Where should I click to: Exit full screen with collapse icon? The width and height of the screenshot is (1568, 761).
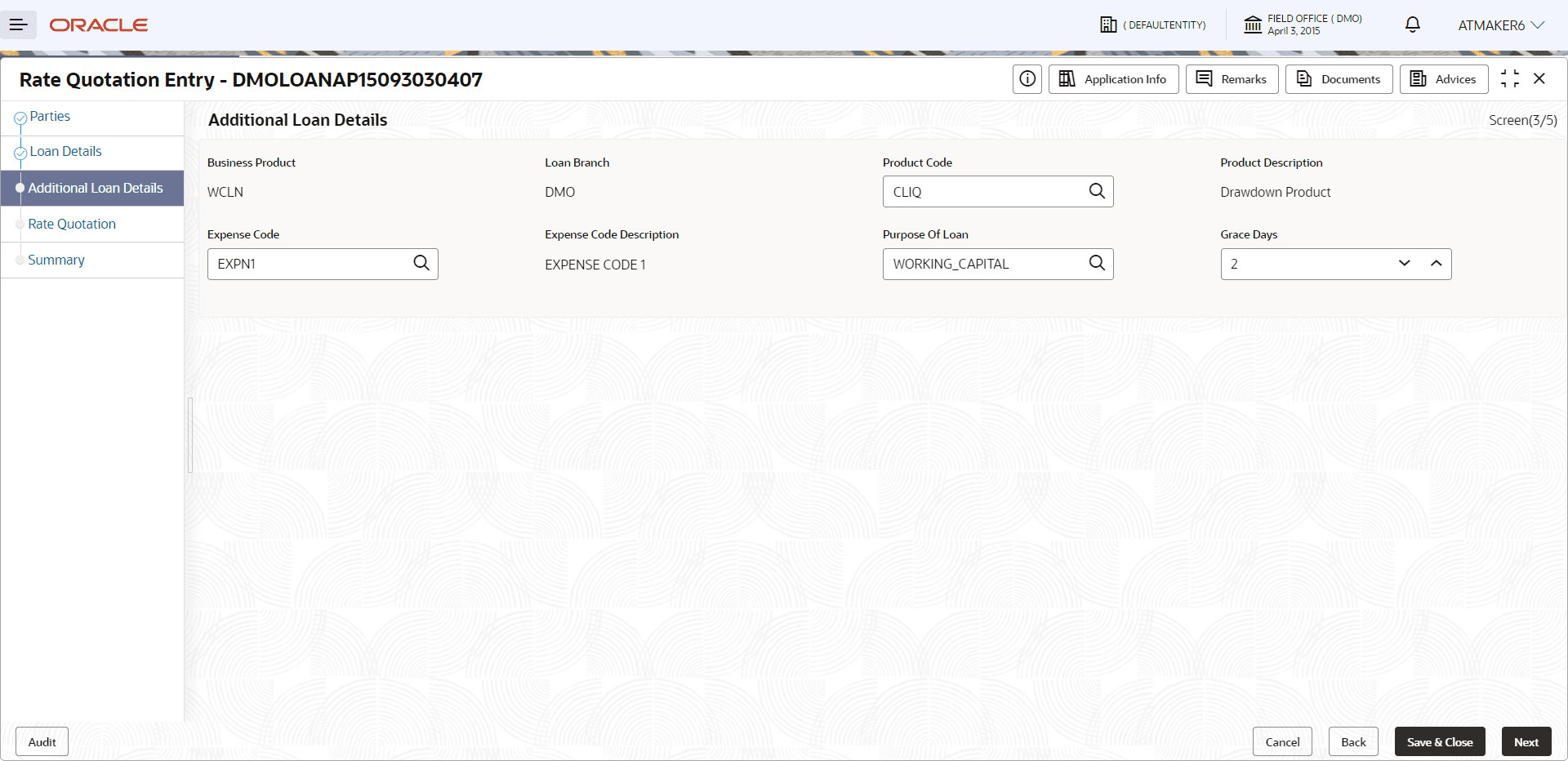1510,78
